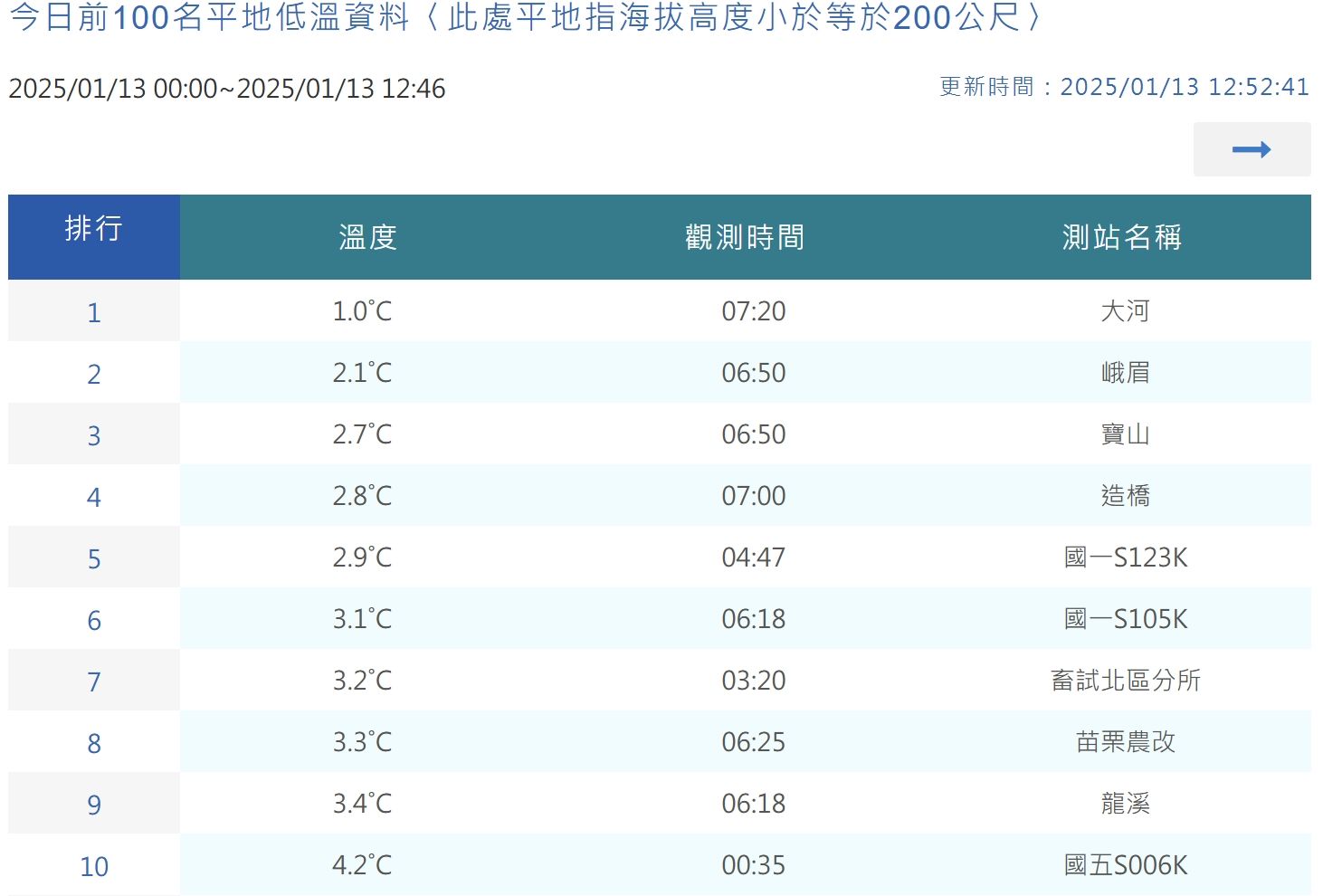The width and height of the screenshot is (1323, 896).
Task: Click rank number 3
Action: (x=94, y=436)
